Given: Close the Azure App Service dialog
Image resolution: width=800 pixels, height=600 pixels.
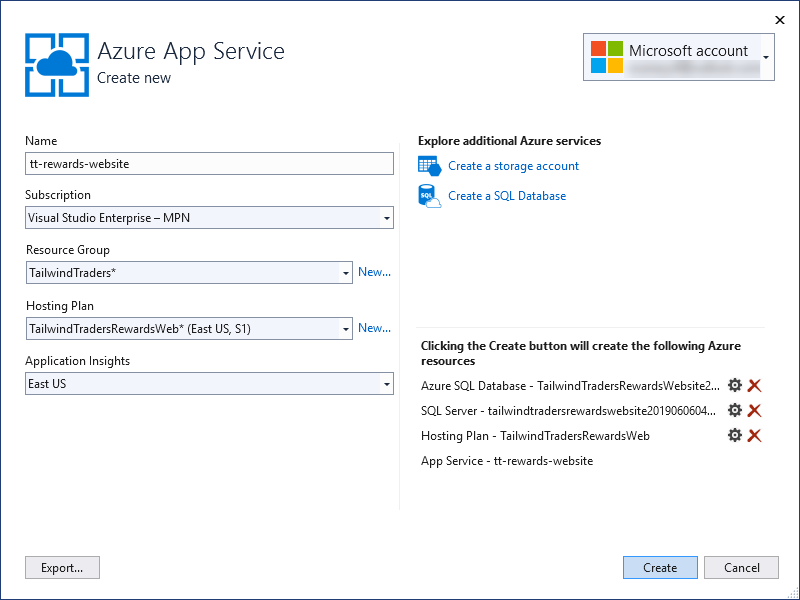Looking at the screenshot, I should click(780, 20).
